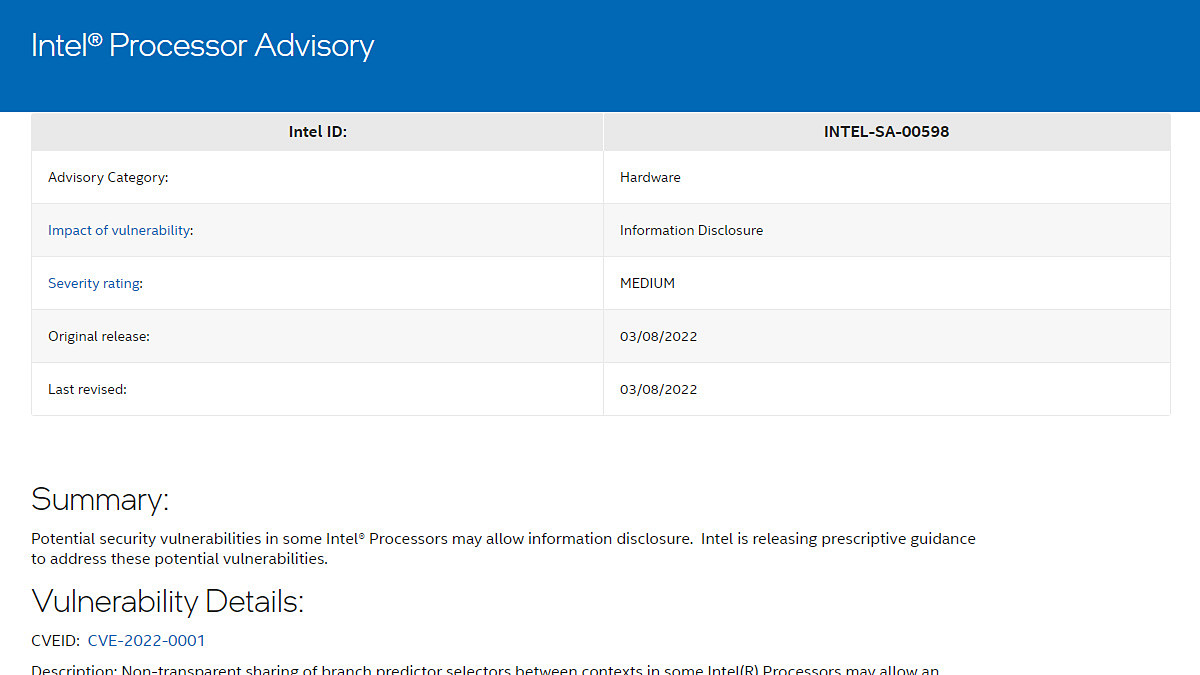Click the "Summary:" heading
This screenshot has height=675, width=1200.
(x=100, y=499)
